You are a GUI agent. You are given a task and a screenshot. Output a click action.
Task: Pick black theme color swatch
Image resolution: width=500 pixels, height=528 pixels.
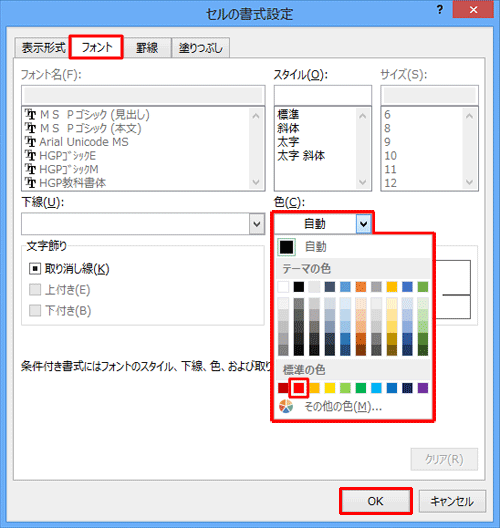click(x=299, y=287)
